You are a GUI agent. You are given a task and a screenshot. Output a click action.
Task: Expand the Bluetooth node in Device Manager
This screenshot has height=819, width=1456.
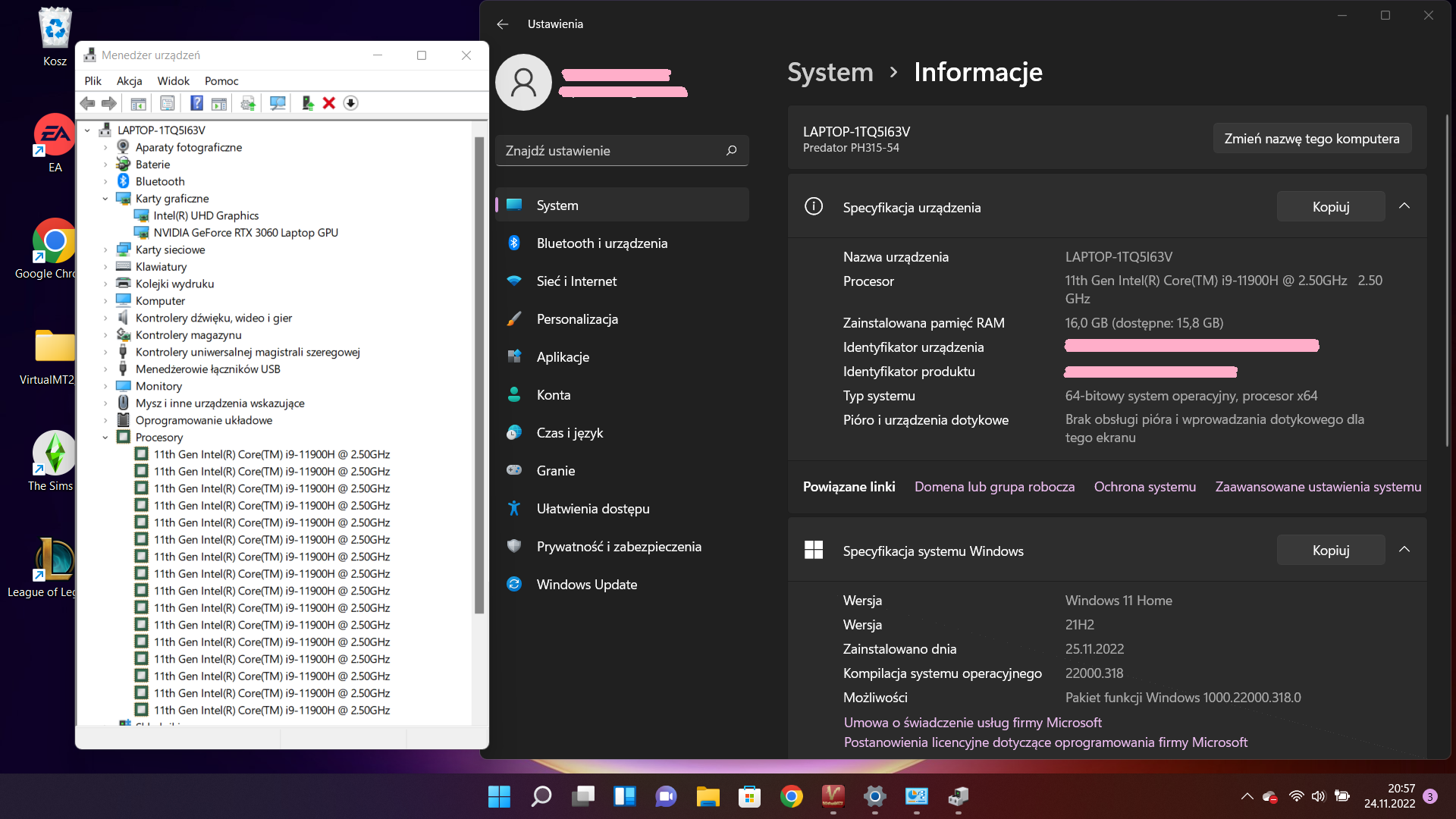pyautogui.click(x=105, y=181)
